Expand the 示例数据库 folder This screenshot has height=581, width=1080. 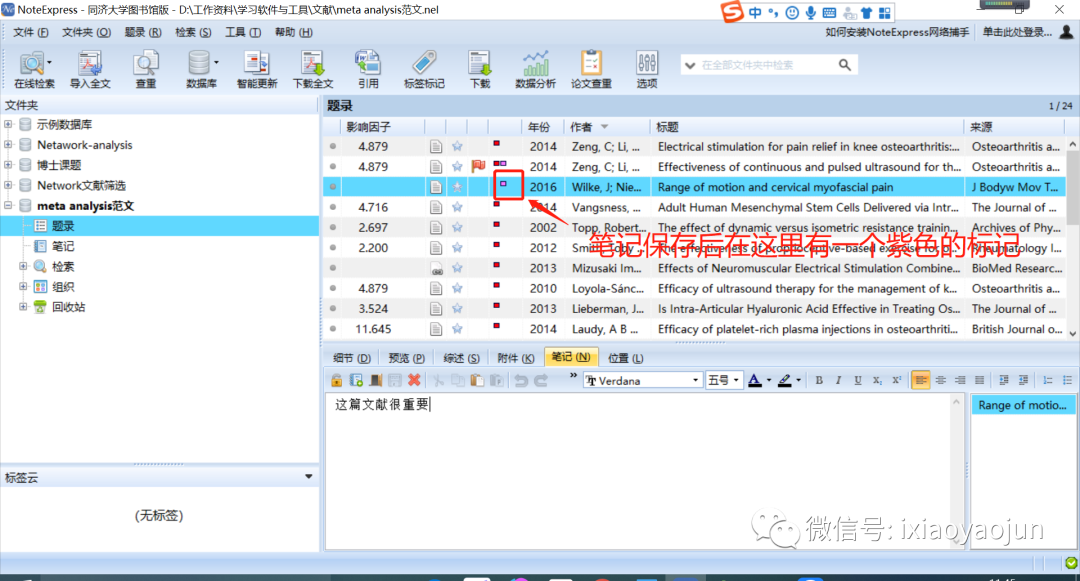tap(8, 125)
